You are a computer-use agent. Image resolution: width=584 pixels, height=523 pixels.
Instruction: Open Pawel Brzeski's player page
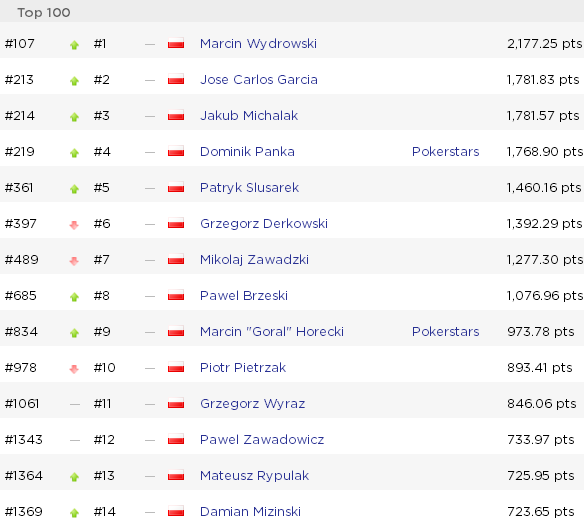point(244,296)
